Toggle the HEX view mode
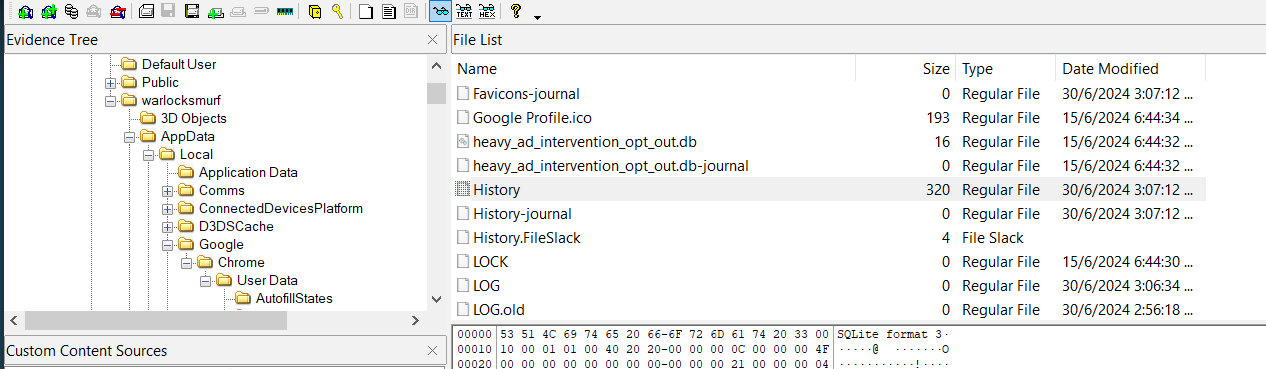Screen dimensions: 1266x369 click(487, 12)
